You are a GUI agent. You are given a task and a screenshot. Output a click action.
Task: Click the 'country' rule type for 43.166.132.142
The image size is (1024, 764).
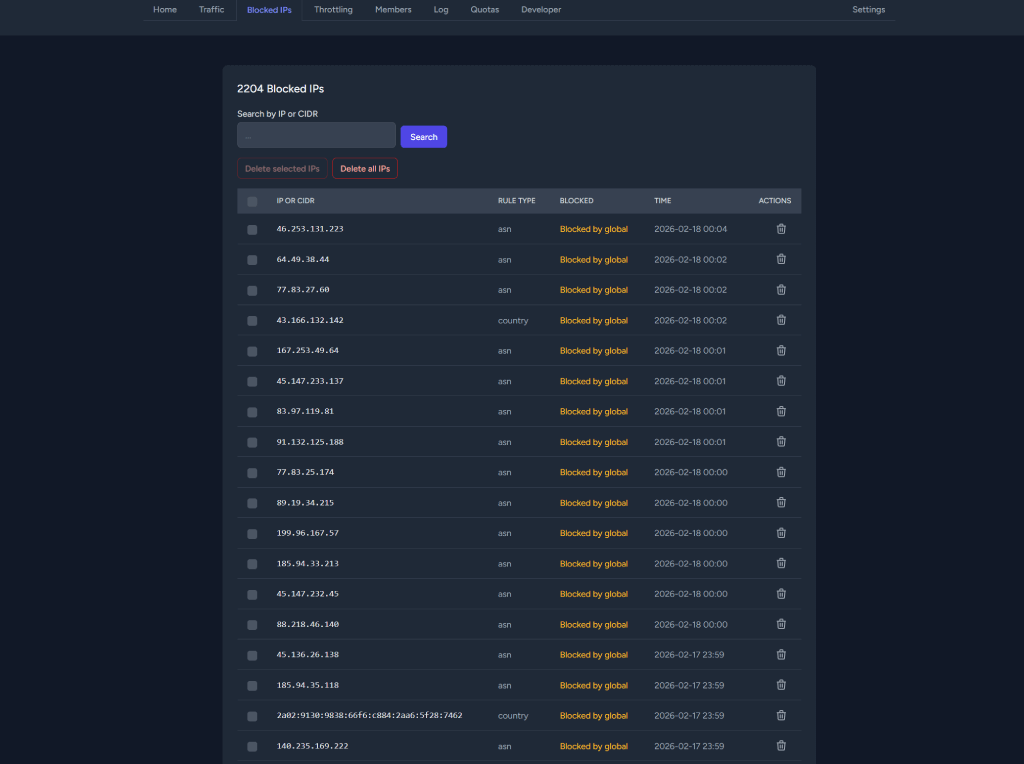click(x=513, y=321)
